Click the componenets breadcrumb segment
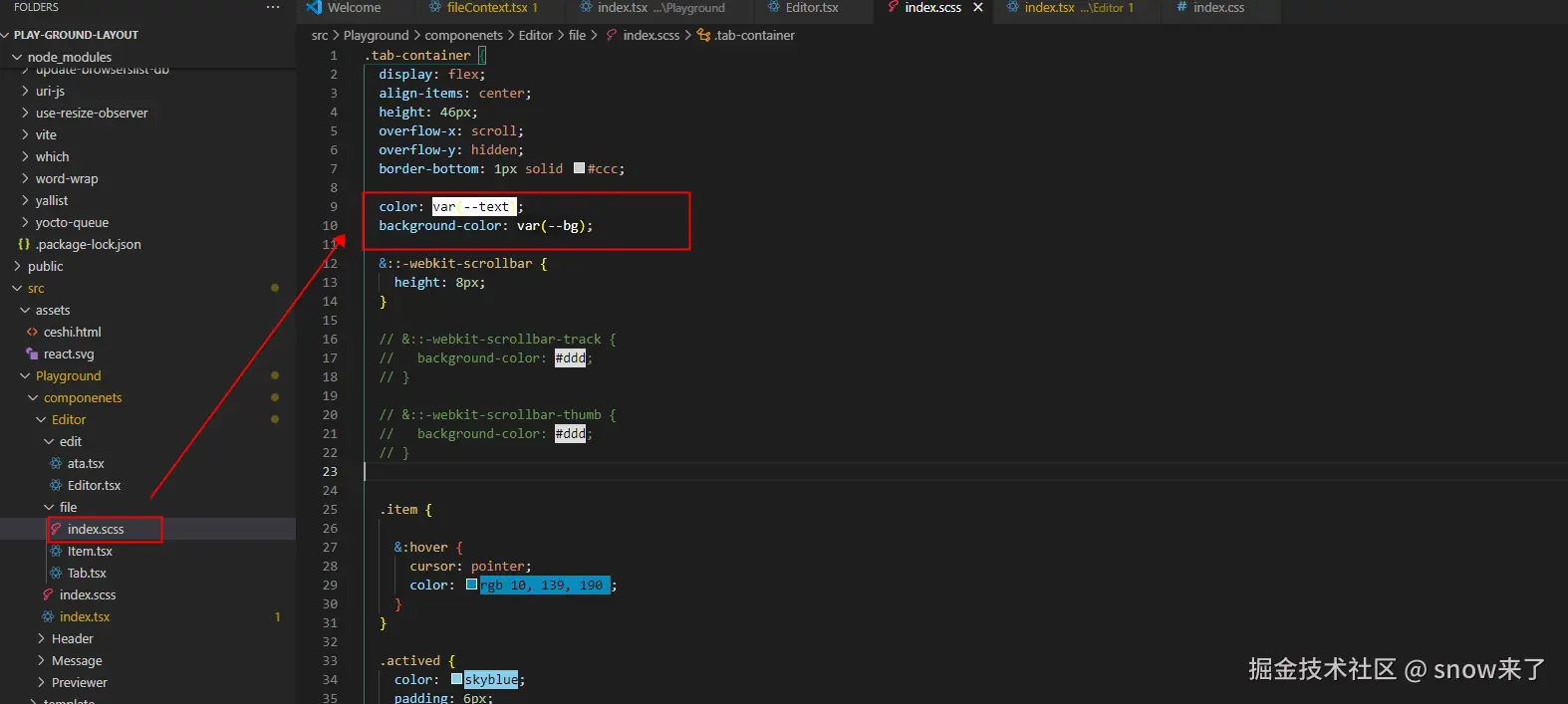 click(x=463, y=35)
